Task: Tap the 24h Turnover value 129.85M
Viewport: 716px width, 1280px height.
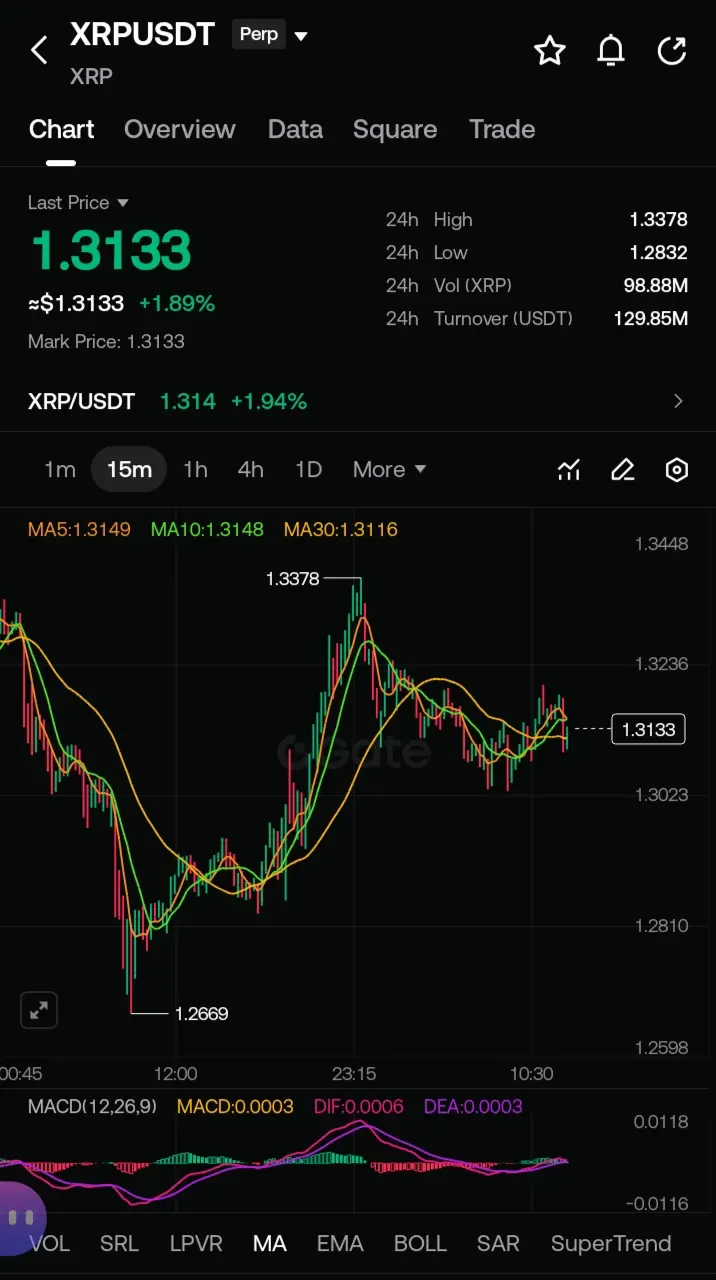Action: pos(651,319)
